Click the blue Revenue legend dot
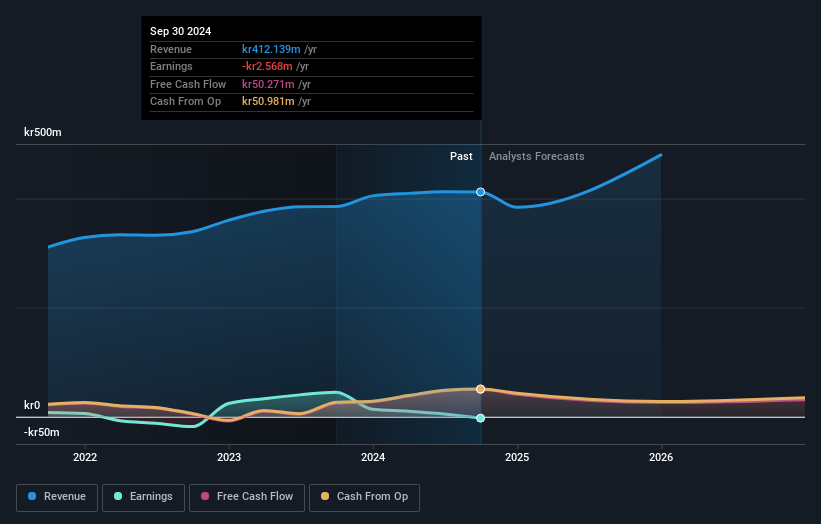This screenshot has height=524, width=821. (x=32, y=496)
